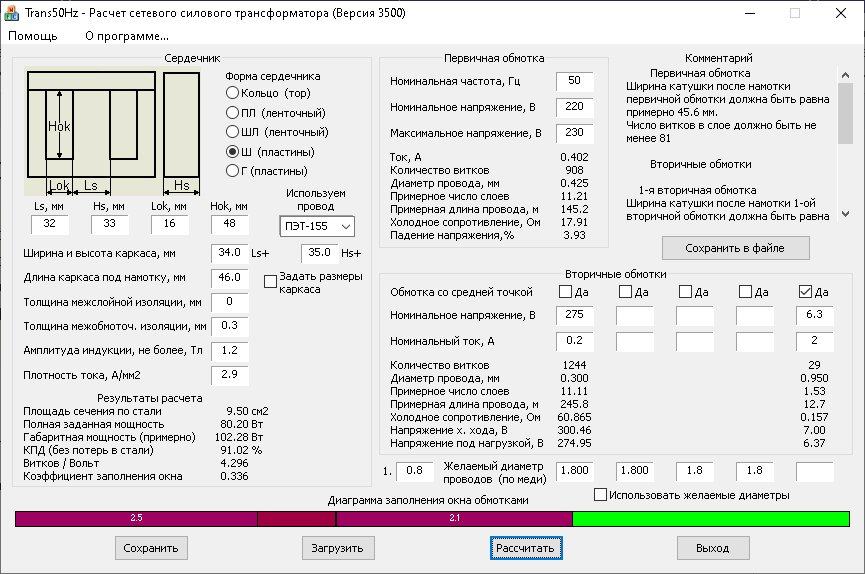Open the Помощь menu
This screenshot has width=865, height=574.
point(33,36)
